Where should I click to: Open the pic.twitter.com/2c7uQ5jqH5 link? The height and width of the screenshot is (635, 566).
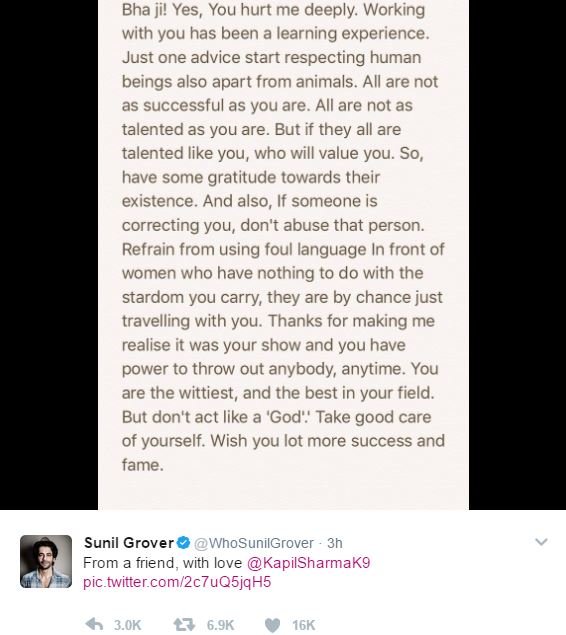tap(177, 582)
